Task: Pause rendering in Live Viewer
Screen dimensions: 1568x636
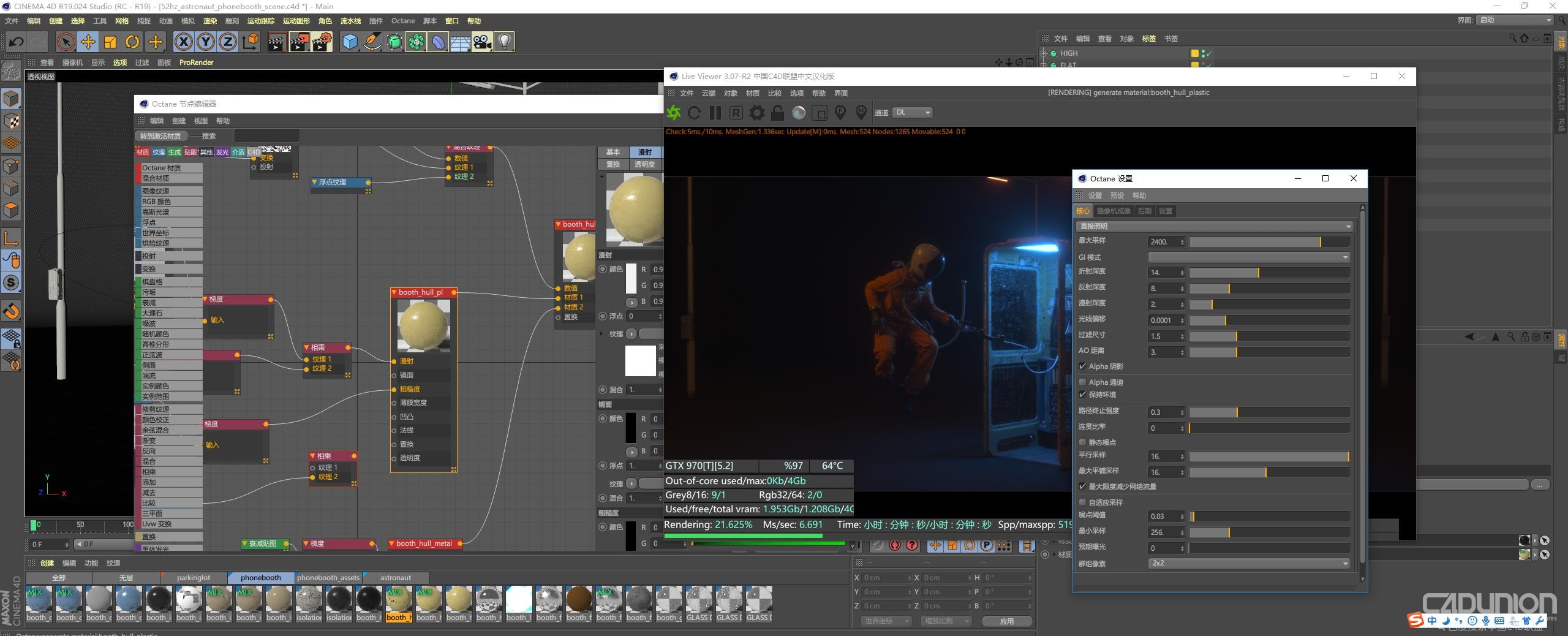Action: pos(715,113)
